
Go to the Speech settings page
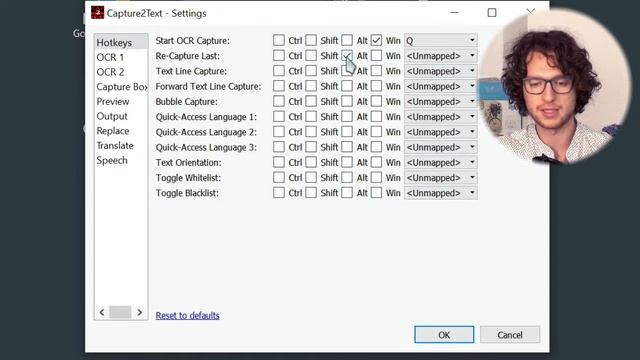121,160
